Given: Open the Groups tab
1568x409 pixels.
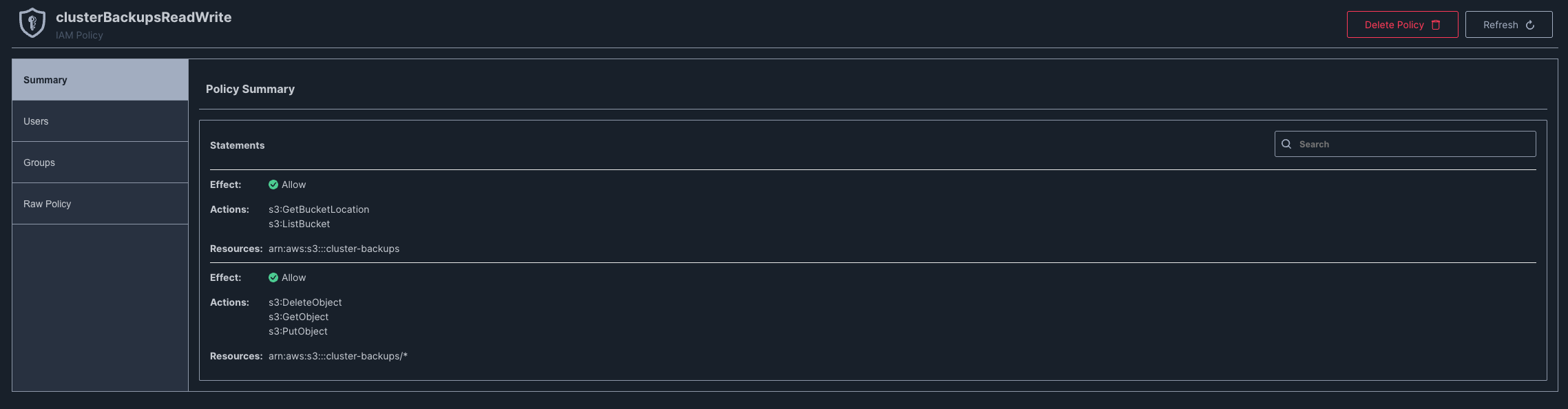Looking at the screenshot, I should point(101,162).
